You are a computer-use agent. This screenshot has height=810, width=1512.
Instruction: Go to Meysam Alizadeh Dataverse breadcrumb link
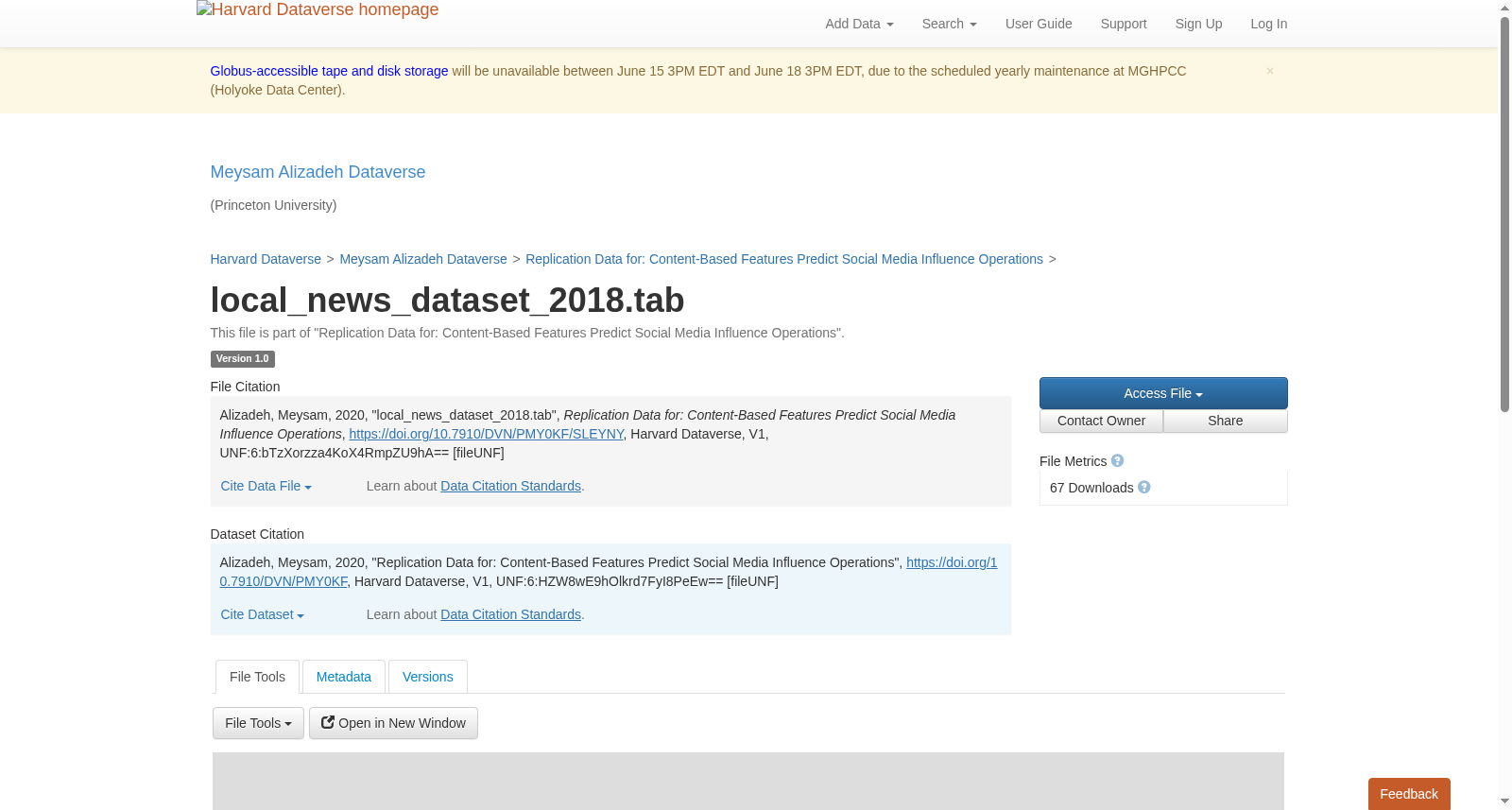tap(423, 259)
